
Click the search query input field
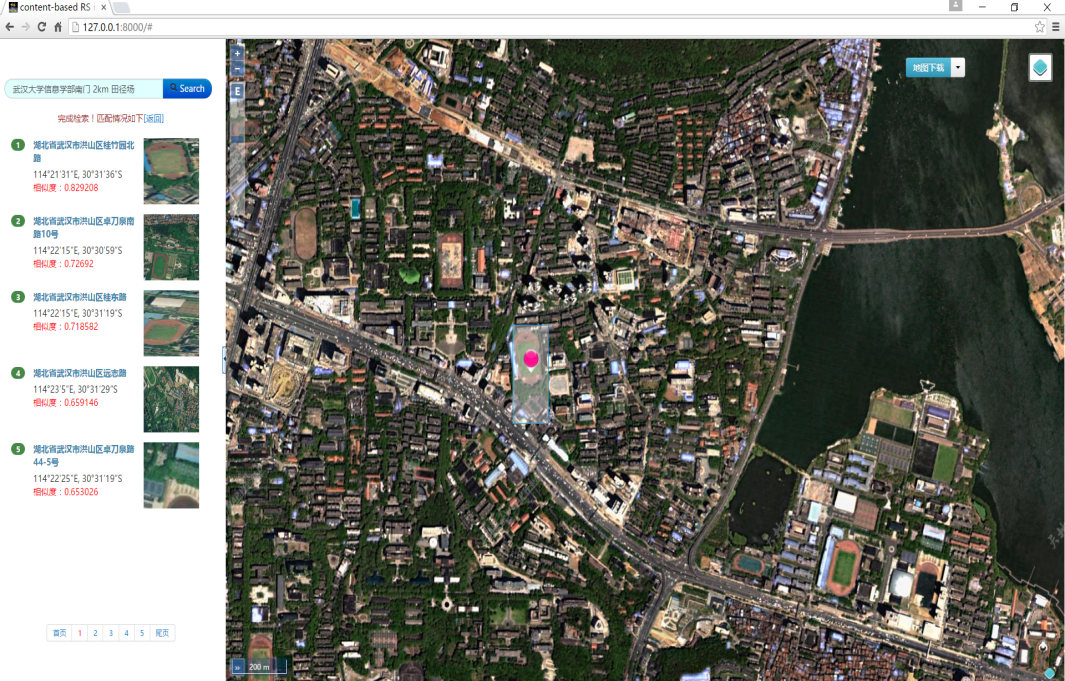pyautogui.click(x=84, y=89)
